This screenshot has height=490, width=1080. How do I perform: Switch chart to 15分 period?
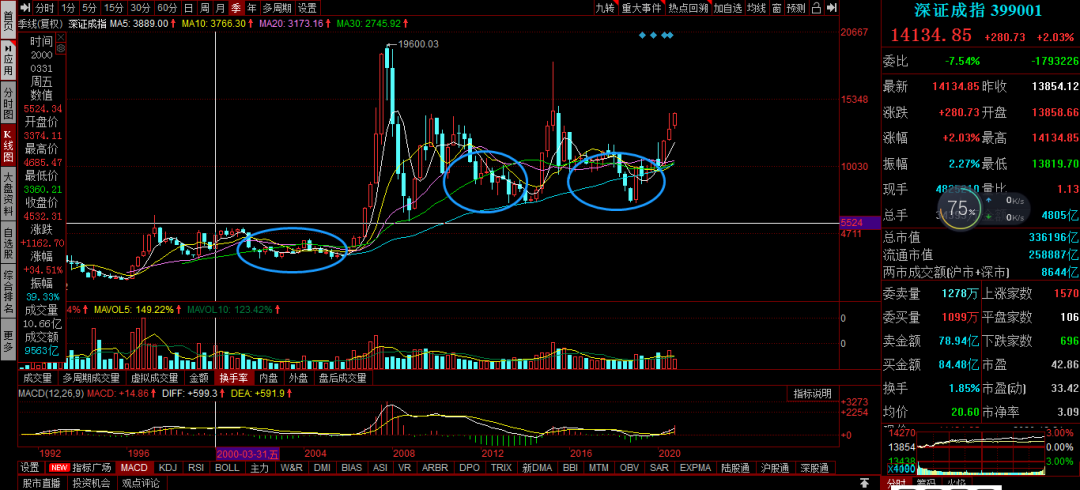tap(114, 8)
